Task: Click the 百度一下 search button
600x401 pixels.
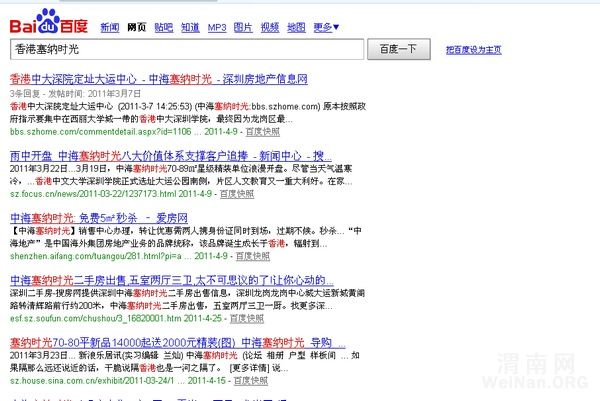Action: (399, 49)
